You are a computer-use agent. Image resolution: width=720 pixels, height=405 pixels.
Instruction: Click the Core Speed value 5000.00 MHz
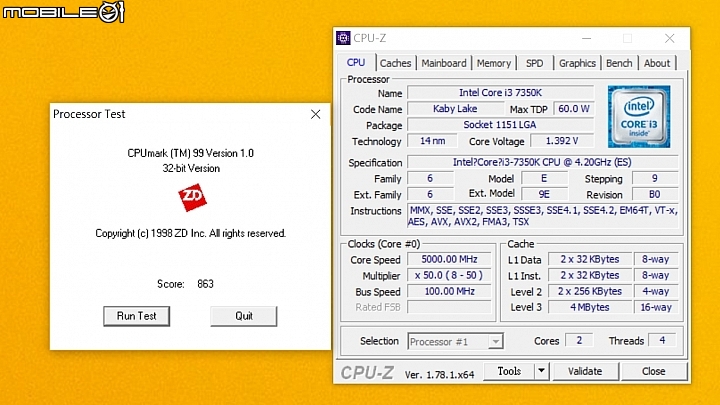(449, 259)
